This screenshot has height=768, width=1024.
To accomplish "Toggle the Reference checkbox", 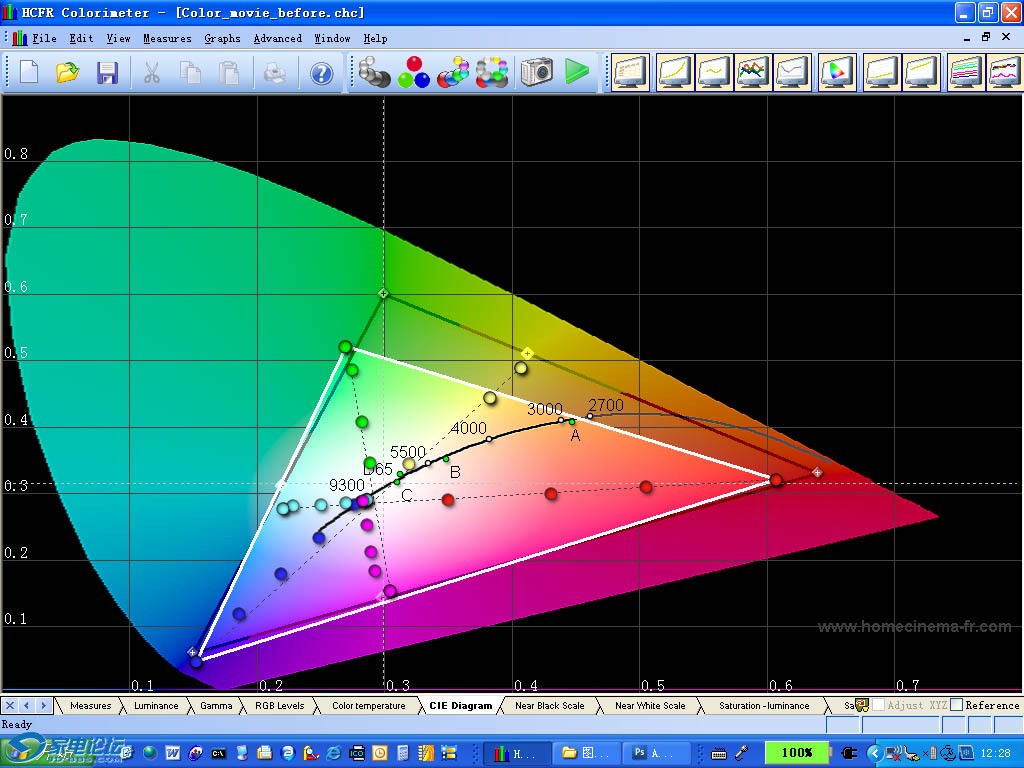I will (957, 705).
